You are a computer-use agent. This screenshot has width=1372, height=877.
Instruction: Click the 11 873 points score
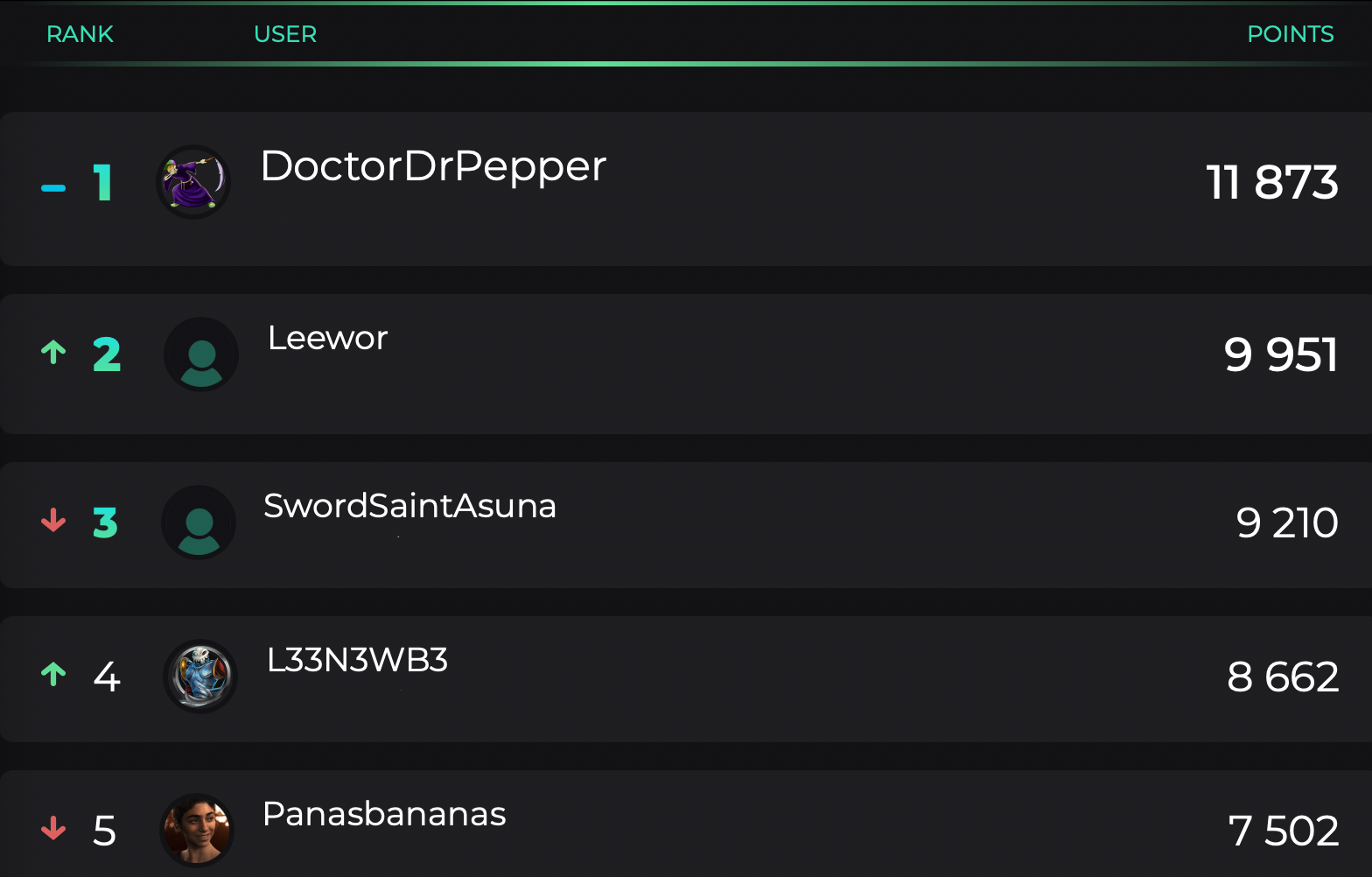pos(1272,182)
